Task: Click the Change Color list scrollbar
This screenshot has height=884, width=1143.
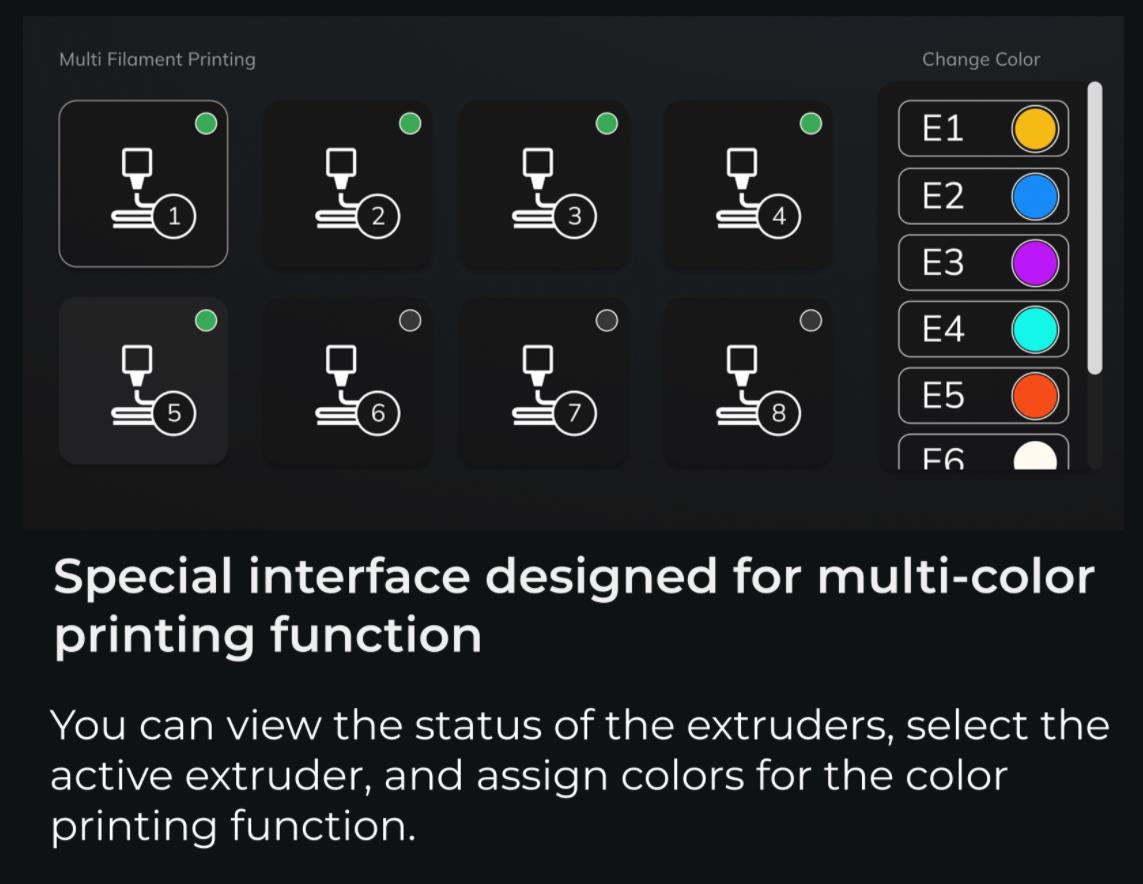Action: click(x=1095, y=228)
